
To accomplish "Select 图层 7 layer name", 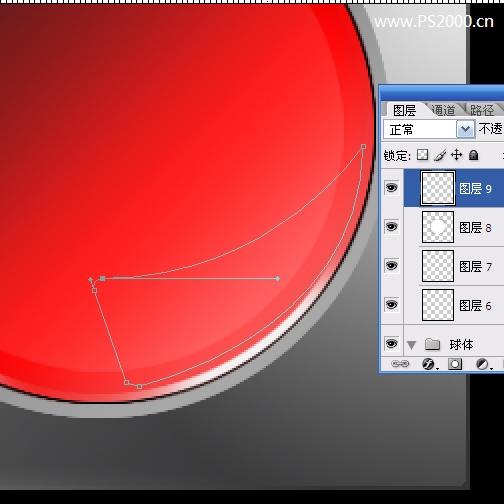I will [x=475, y=266].
